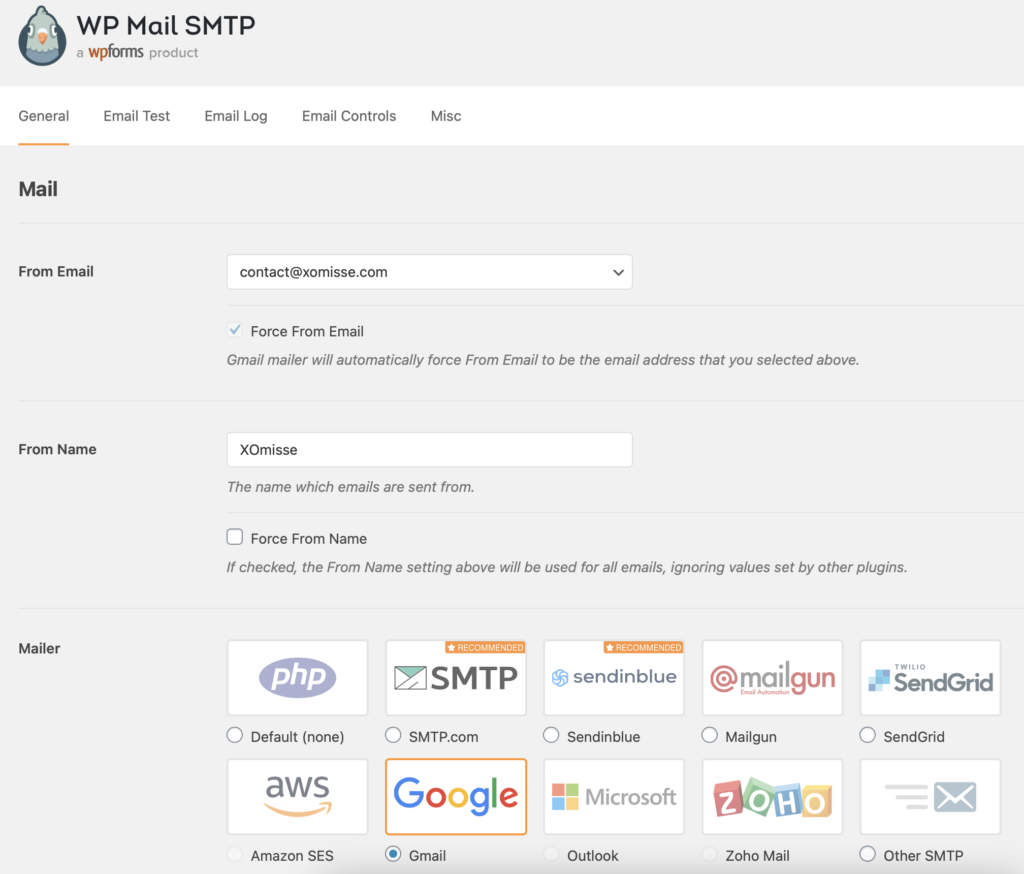Click Recommended badge on Sendinblue card

click(643, 647)
